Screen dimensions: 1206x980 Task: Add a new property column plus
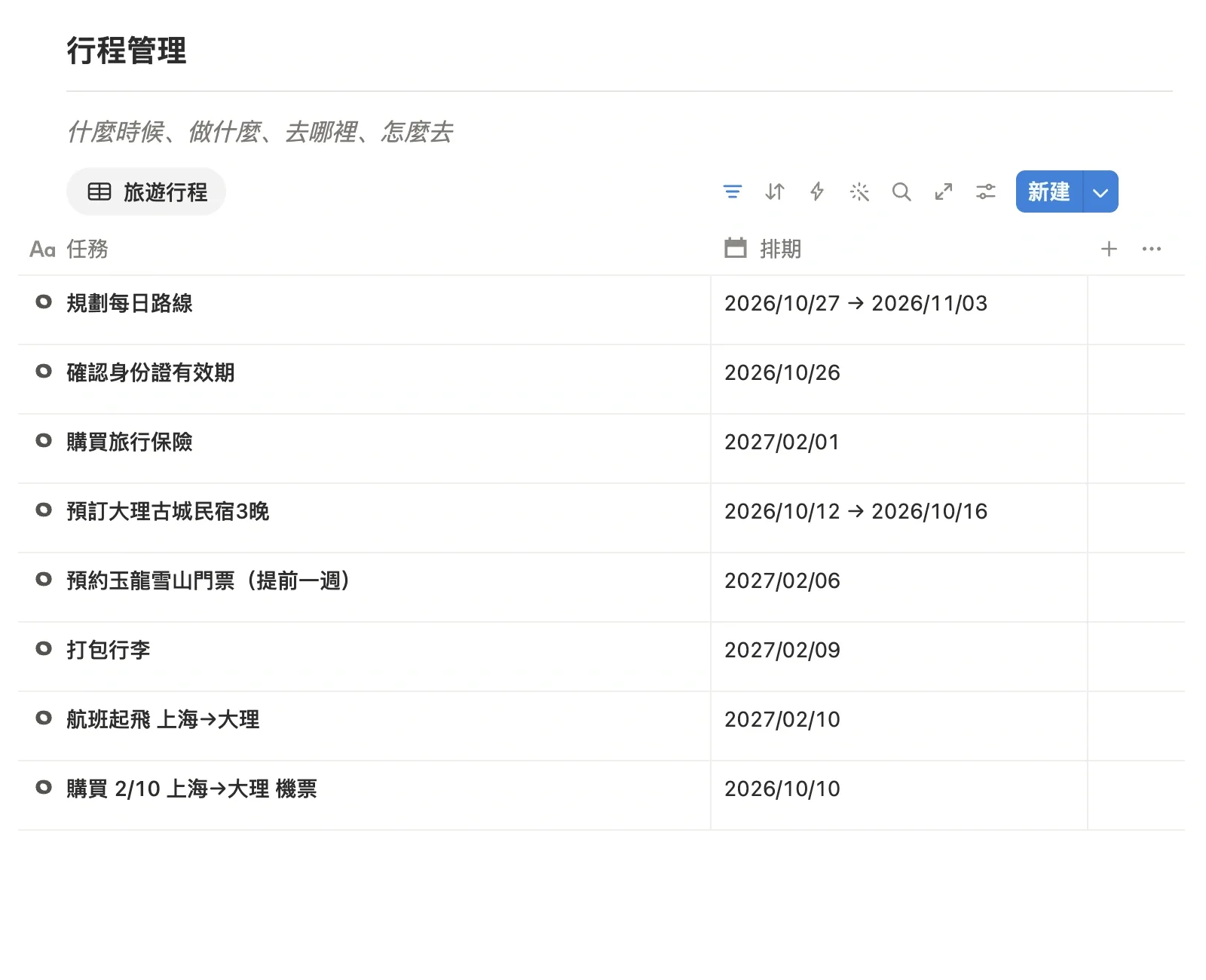pos(1109,249)
